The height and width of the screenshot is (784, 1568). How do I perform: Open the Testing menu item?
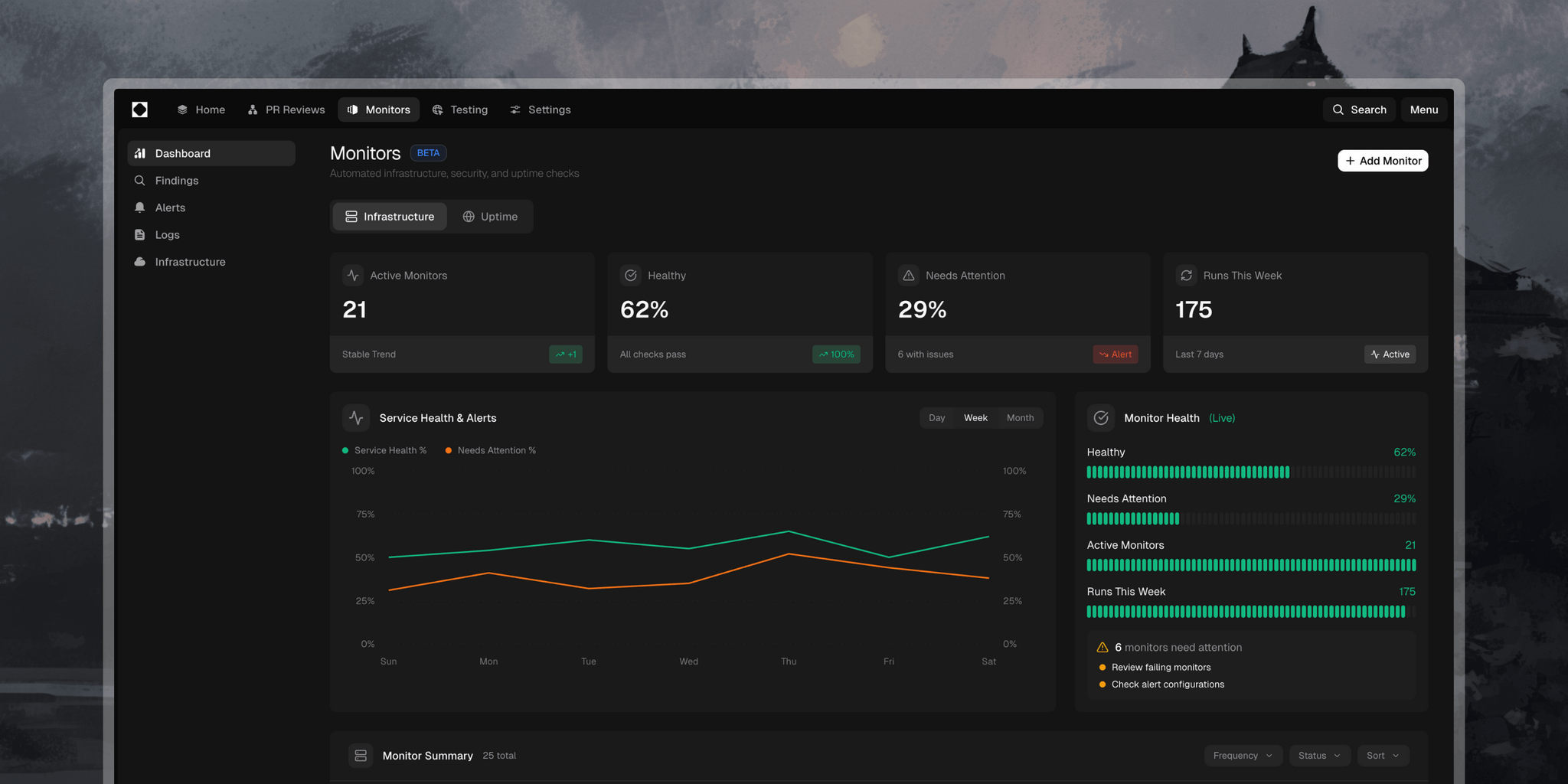[460, 109]
